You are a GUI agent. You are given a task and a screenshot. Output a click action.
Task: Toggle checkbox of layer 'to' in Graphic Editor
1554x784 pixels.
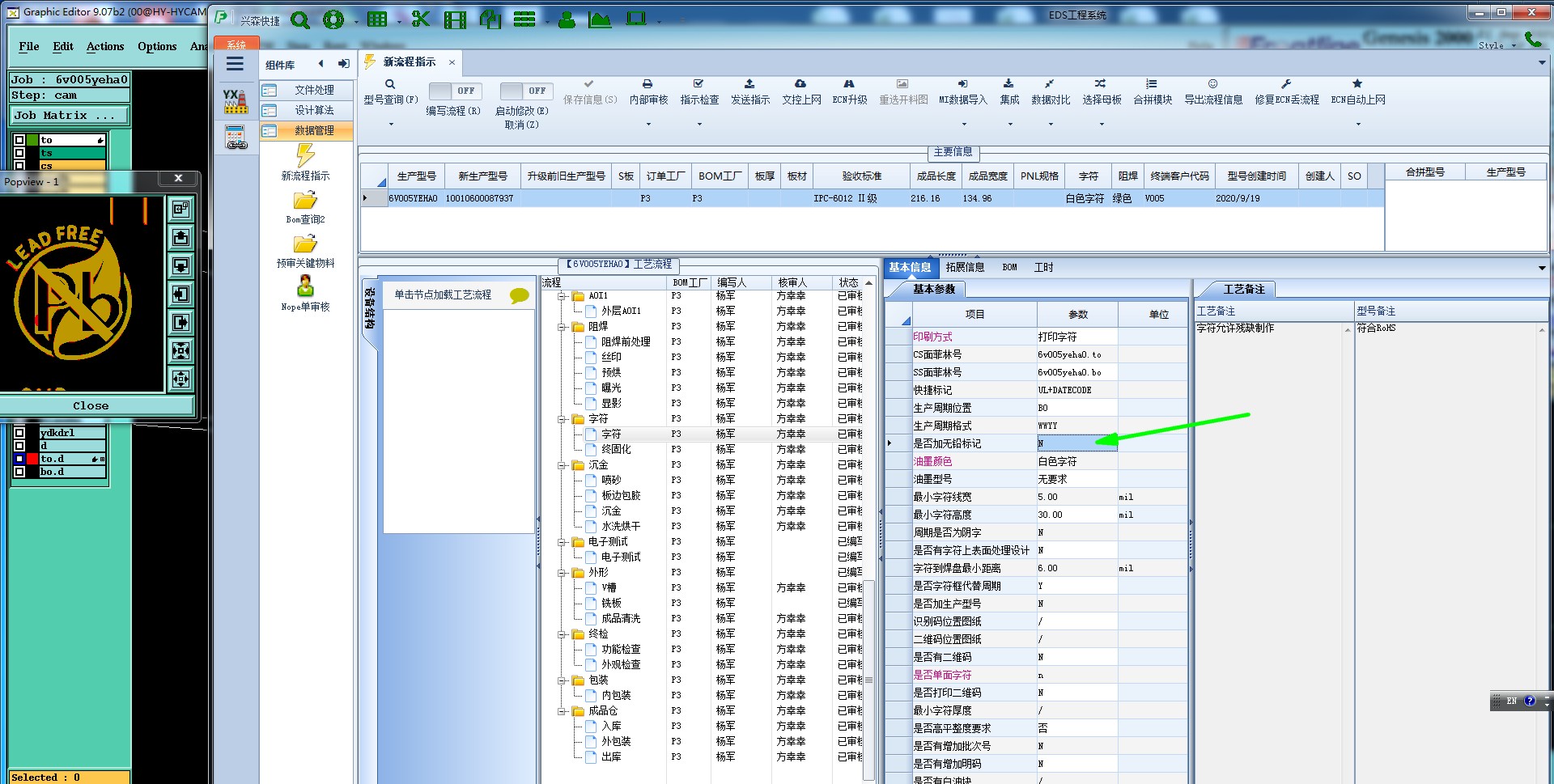[x=19, y=140]
